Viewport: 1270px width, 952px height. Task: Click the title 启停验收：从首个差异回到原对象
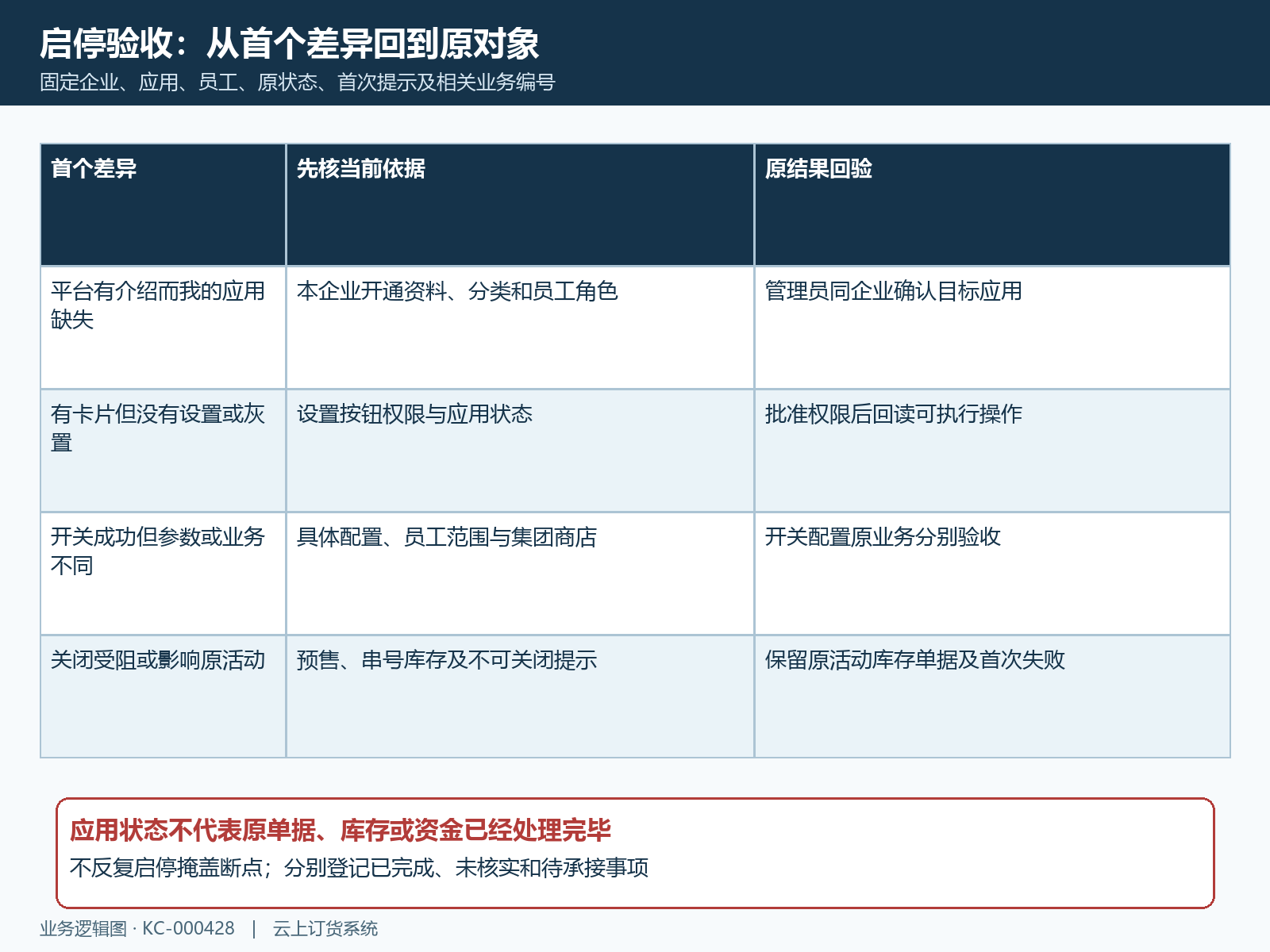click(290, 44)
